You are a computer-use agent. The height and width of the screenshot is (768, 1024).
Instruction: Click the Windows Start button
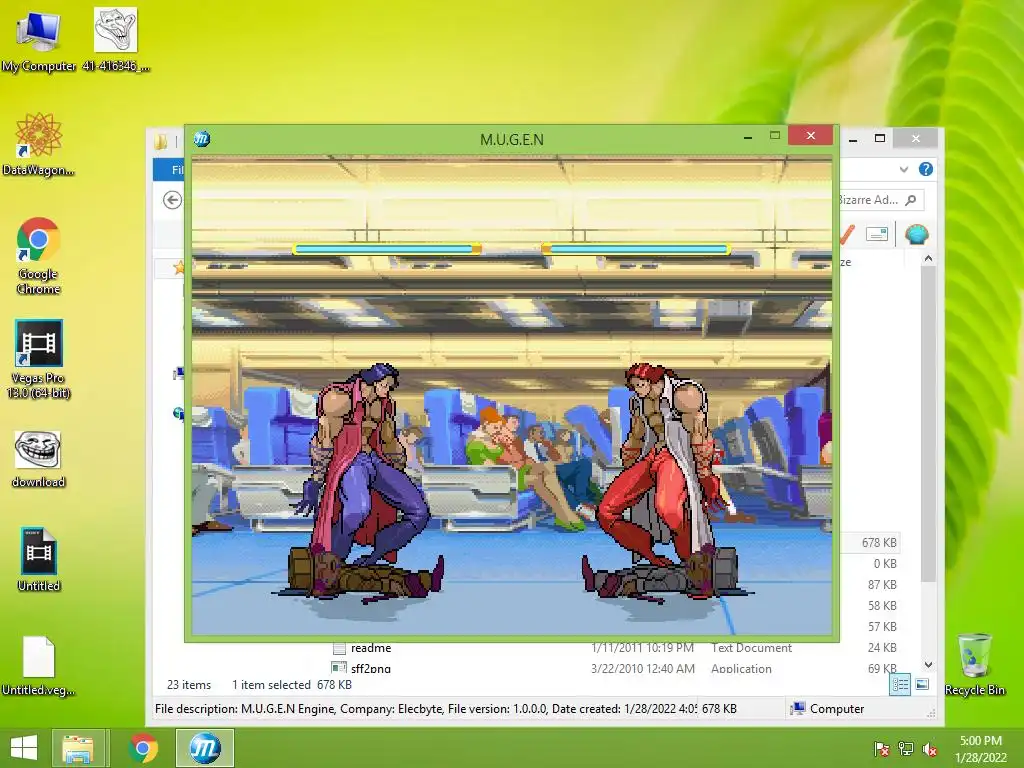click(x=24, y=748)
